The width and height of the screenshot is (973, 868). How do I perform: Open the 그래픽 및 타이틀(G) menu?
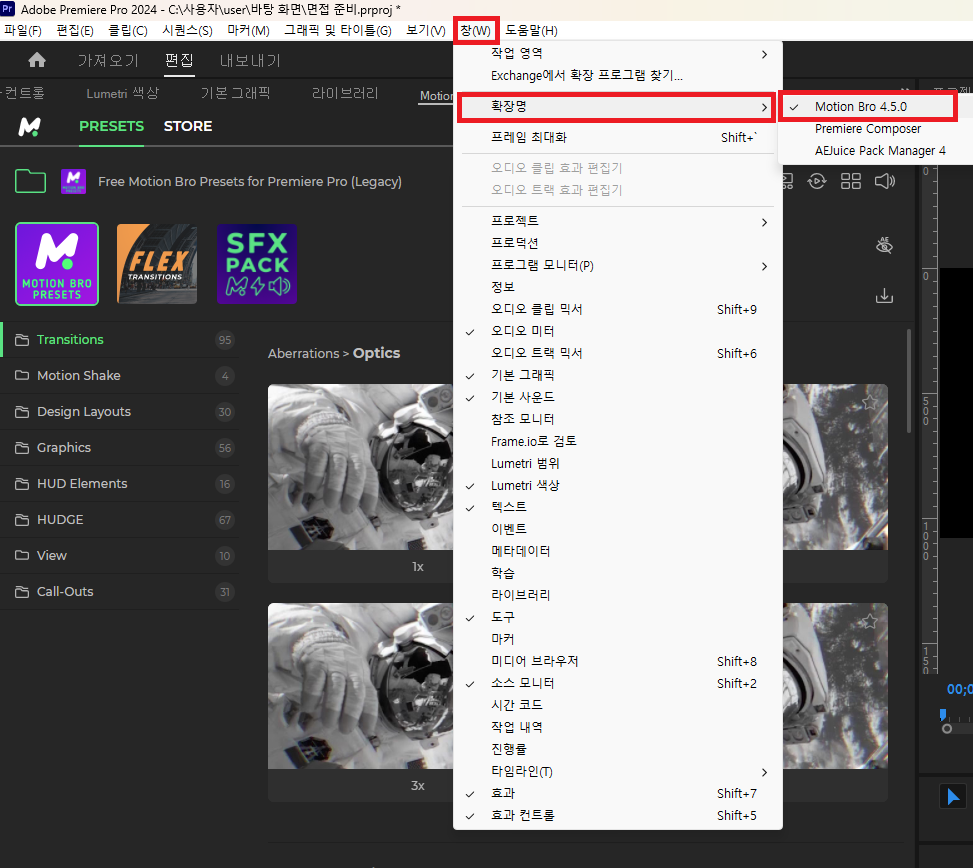(x=338, y=30)
